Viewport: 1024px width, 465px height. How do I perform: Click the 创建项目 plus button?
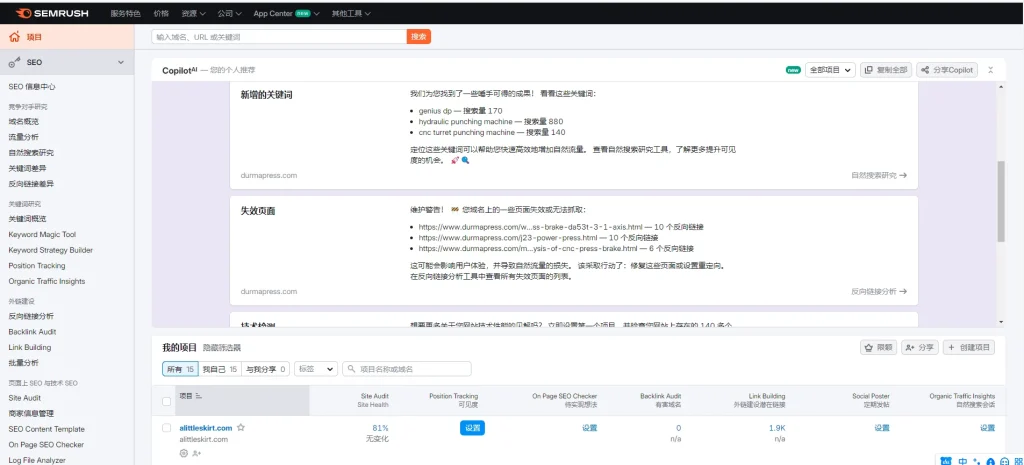click(x=968, y=347)
